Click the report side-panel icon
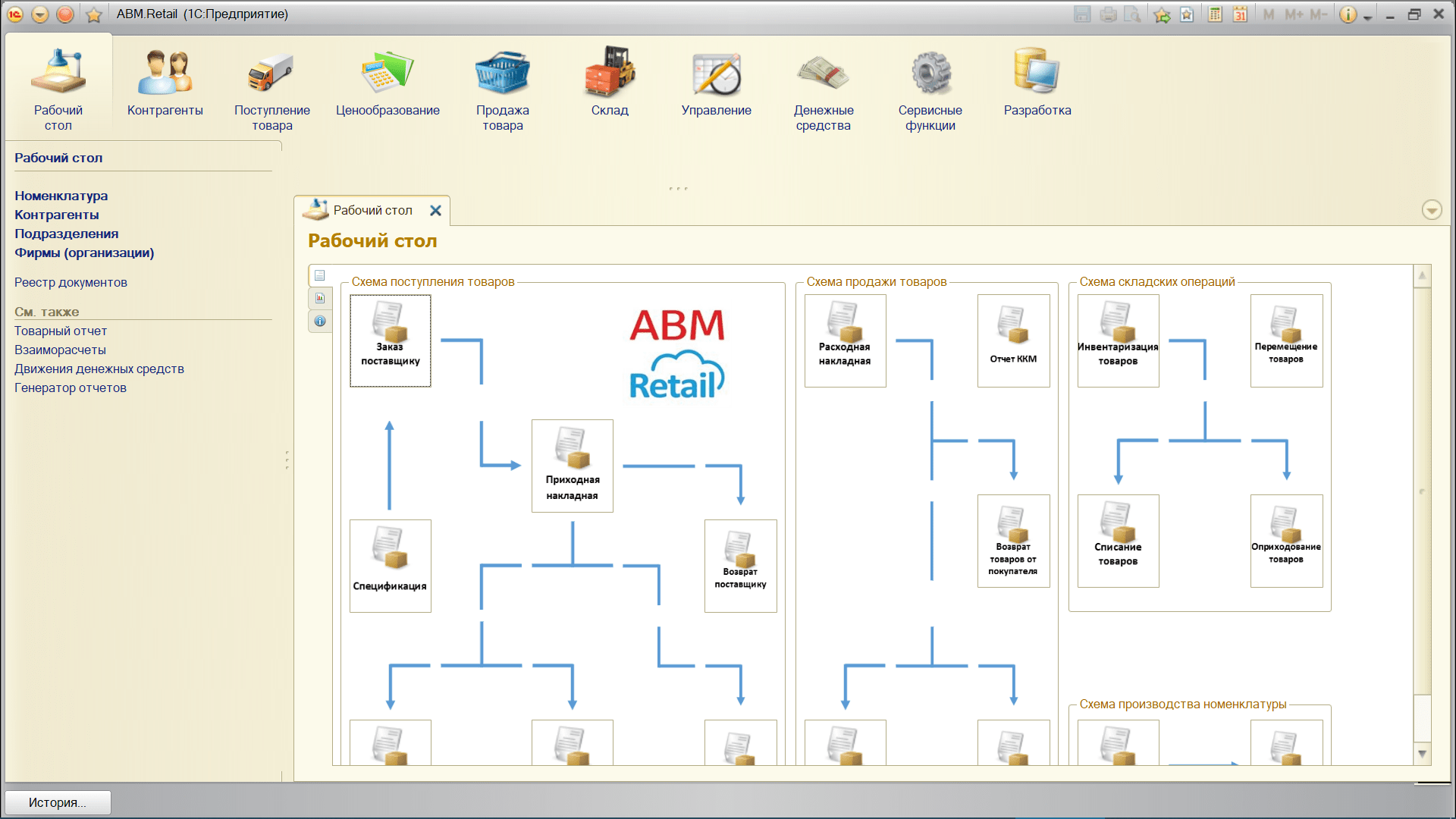Screen dimensions: 1456x819 coord(320,298)
